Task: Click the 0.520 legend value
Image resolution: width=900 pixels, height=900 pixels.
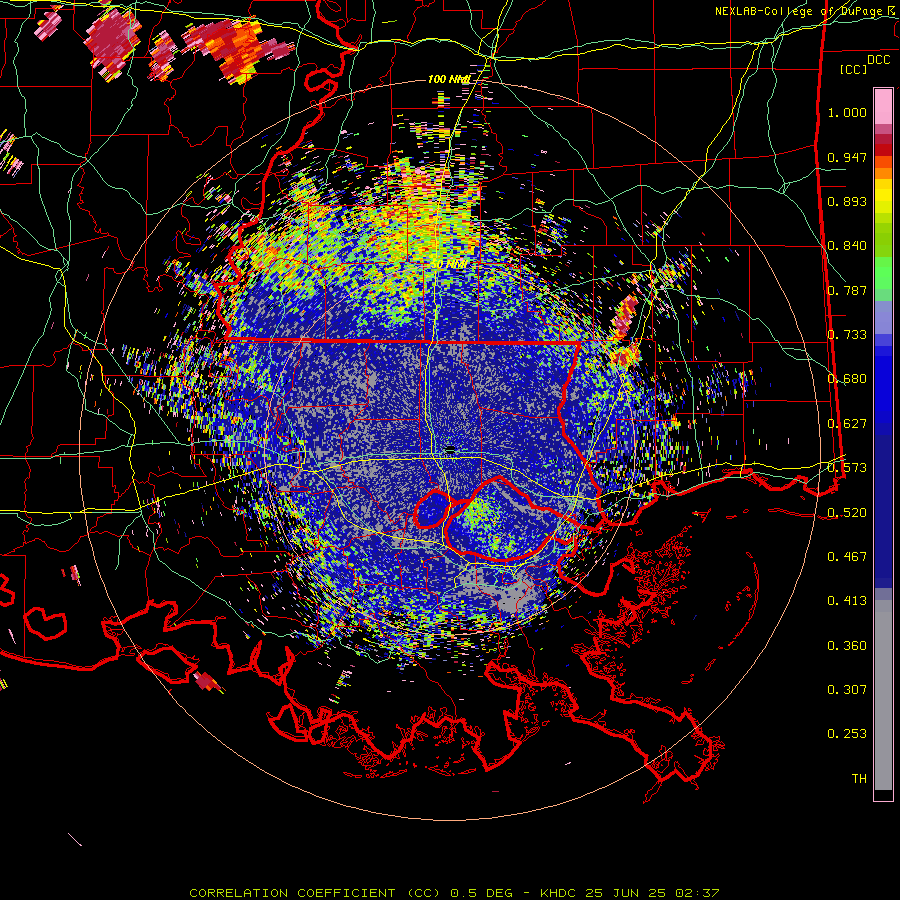Action: 847,512
